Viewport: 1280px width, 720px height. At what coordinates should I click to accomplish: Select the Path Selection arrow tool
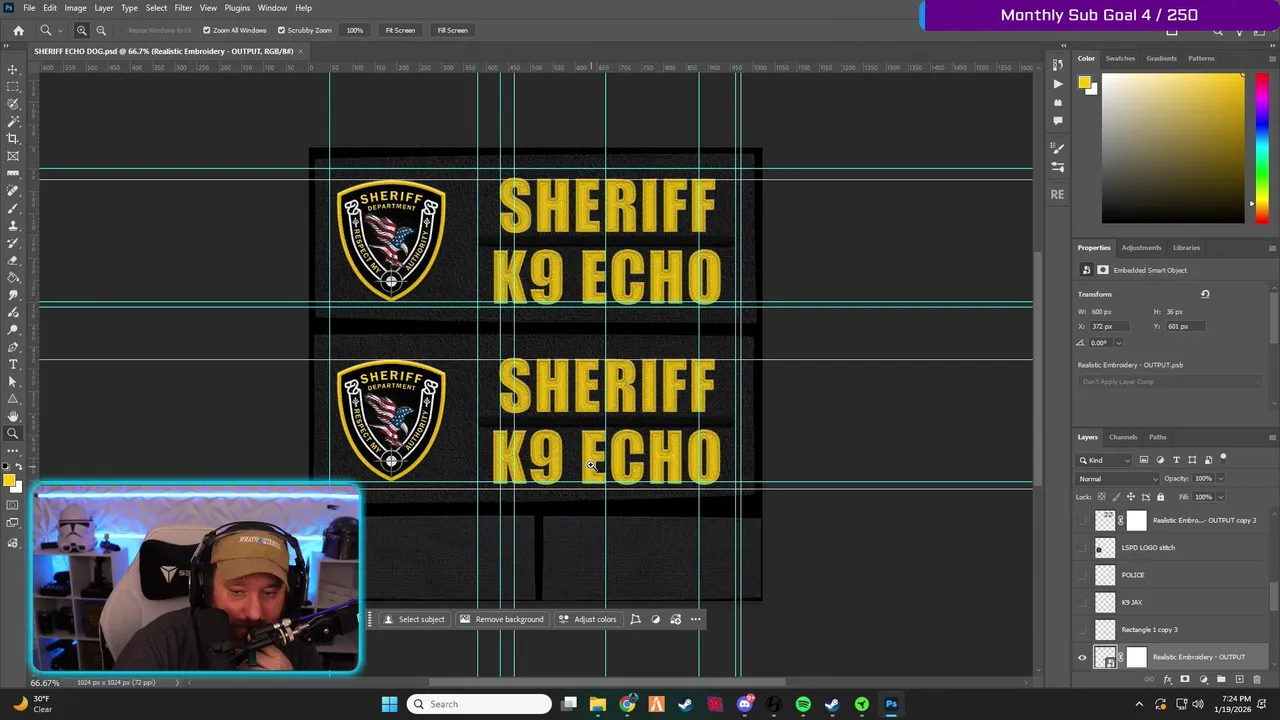coord(13,382)
